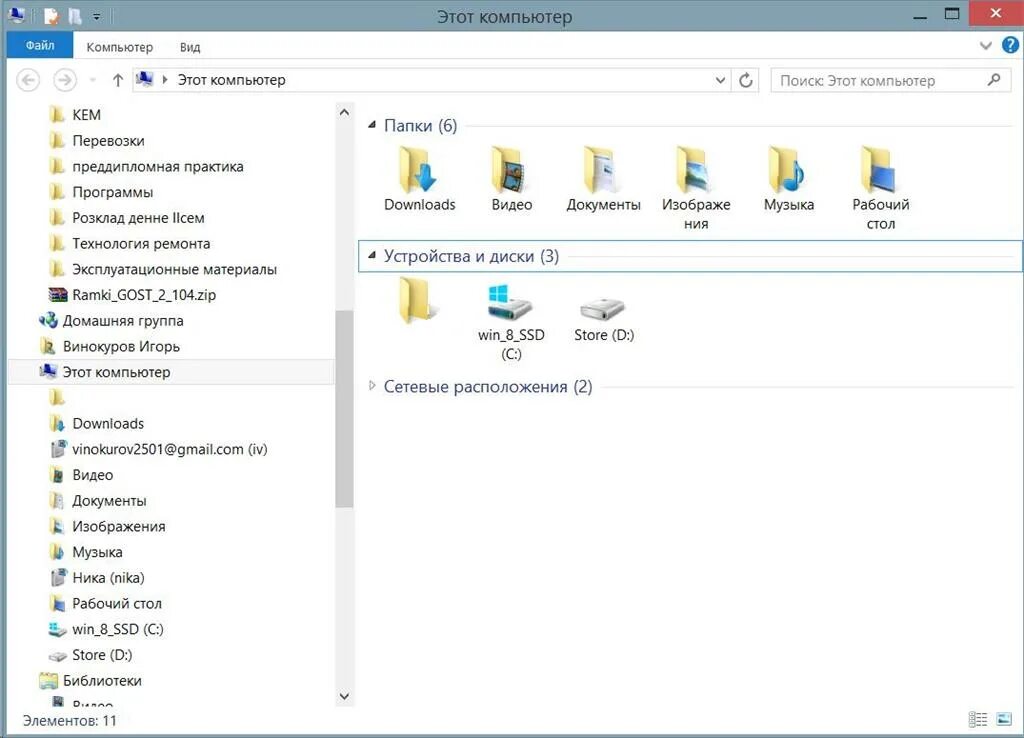Image resolution: width=1024 pixels, height=738 pixels.
Task: Click the breadcrumb arrow before Этот компьютер
Action: click(x=165, y=80)
